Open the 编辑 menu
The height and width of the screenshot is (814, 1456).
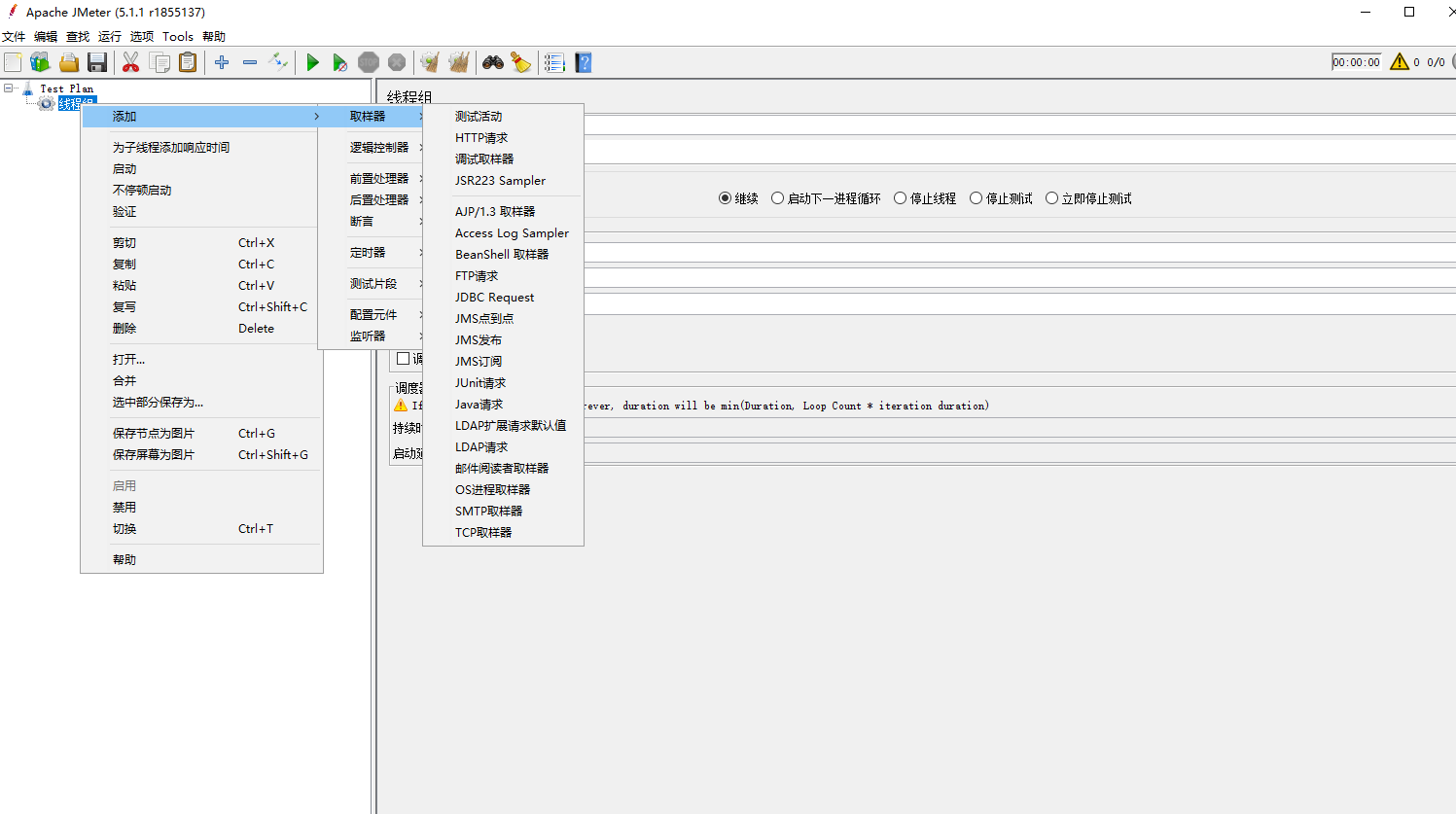[x=46, y=37]
